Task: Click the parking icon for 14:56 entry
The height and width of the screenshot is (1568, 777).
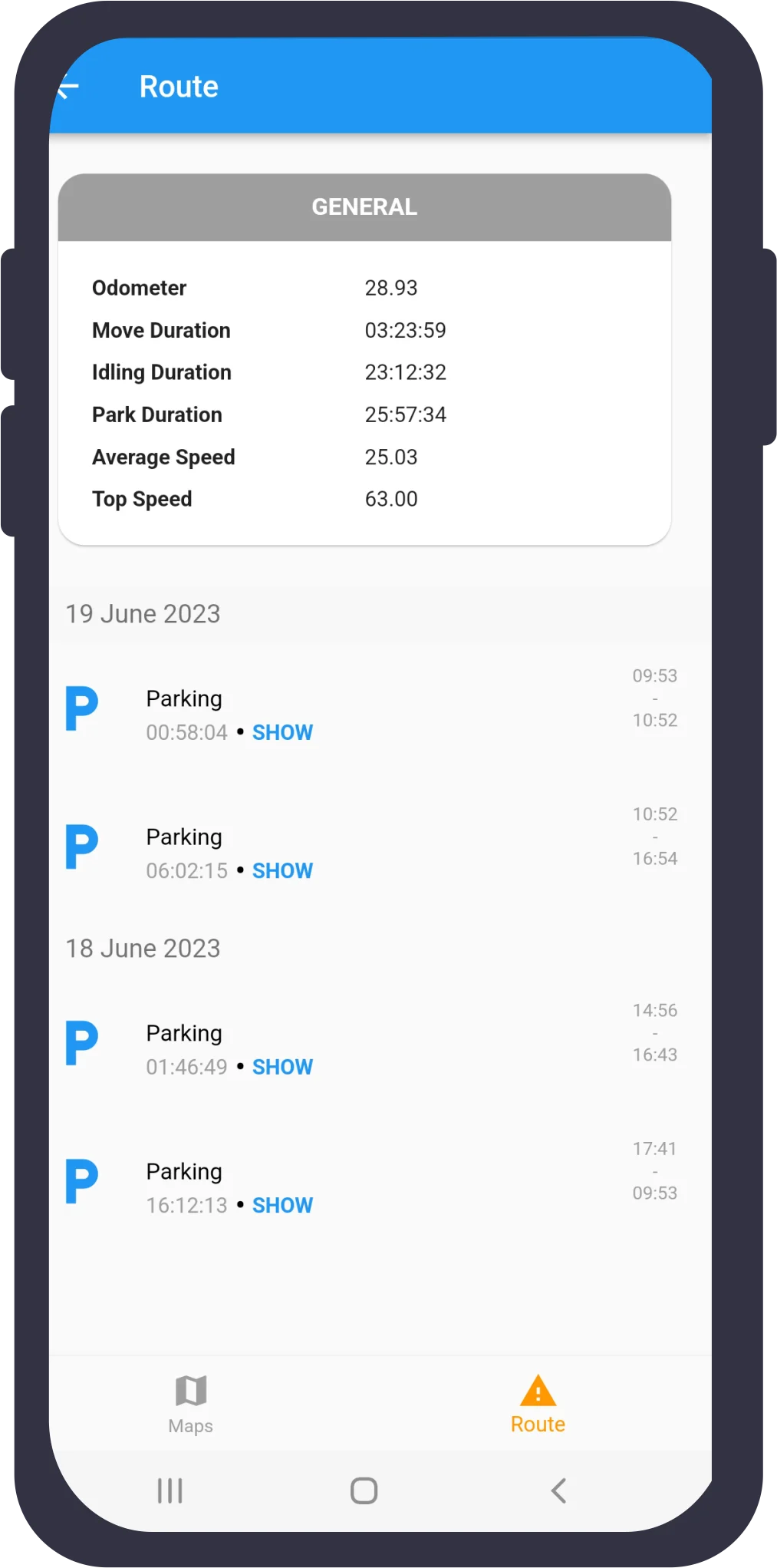Action: pos(81,1043)
